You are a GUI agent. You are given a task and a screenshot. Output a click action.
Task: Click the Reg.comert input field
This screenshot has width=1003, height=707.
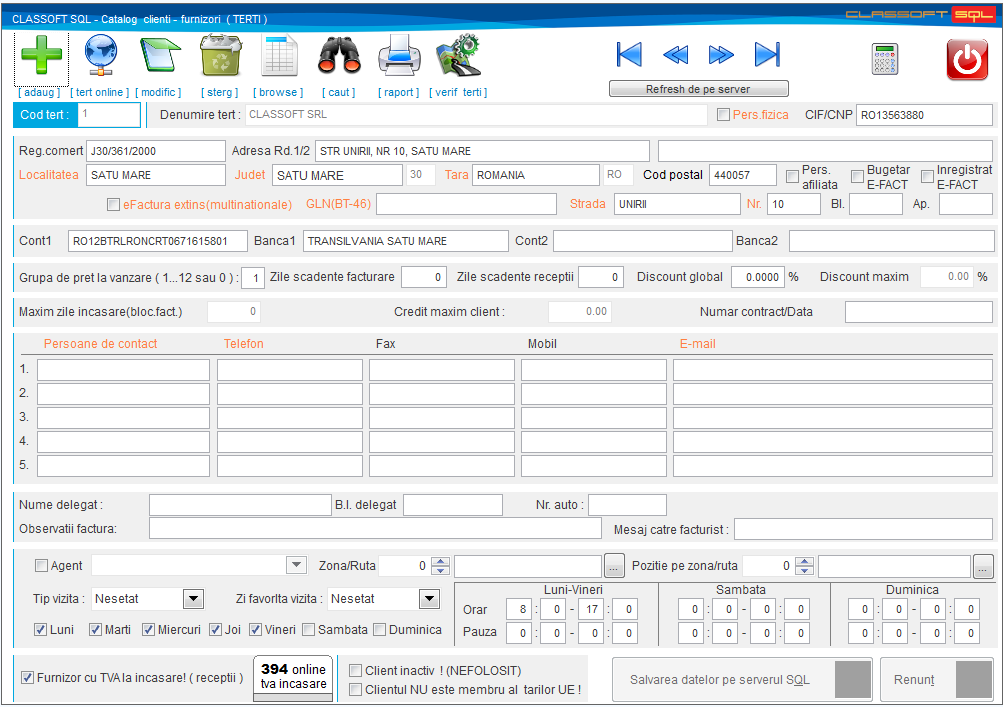point(155,151)
